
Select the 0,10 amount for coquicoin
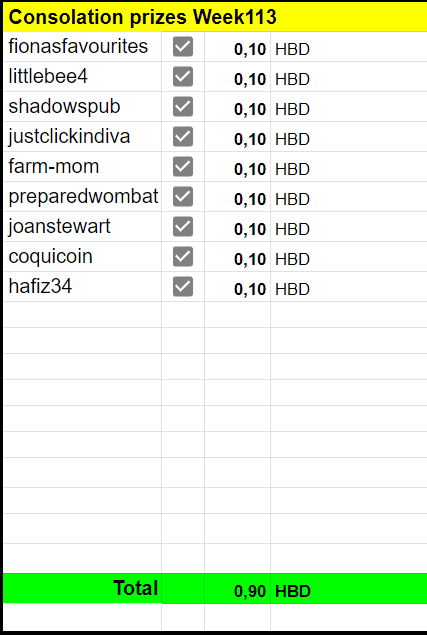coord(237,257)
